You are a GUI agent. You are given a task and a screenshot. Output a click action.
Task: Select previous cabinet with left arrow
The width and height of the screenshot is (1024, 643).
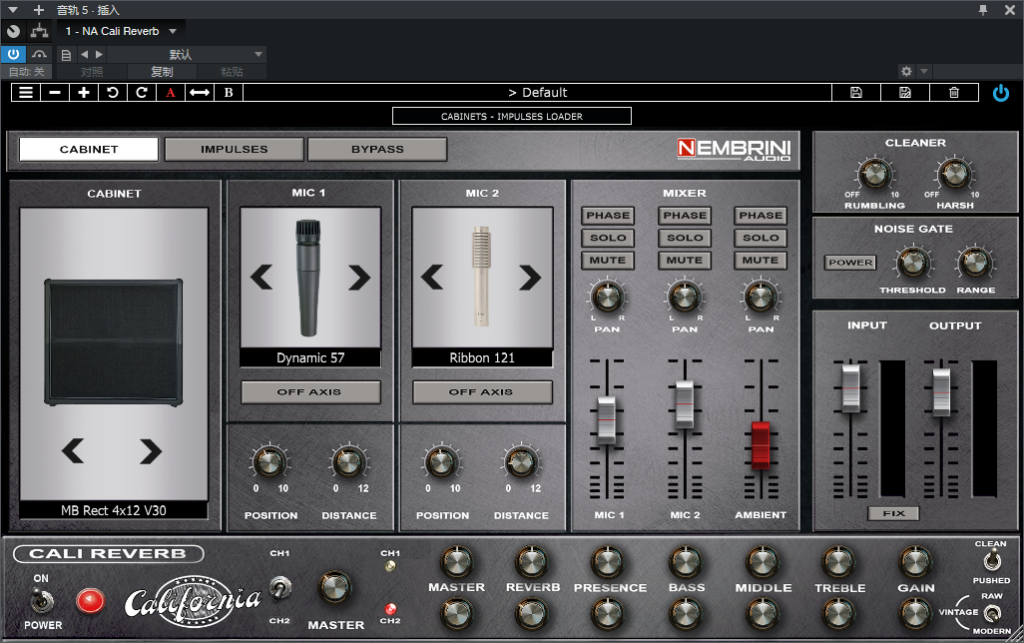[x=72, y=451]
